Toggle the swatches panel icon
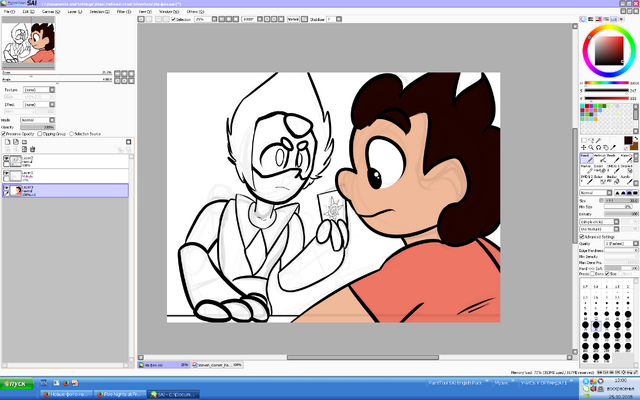 613,19
